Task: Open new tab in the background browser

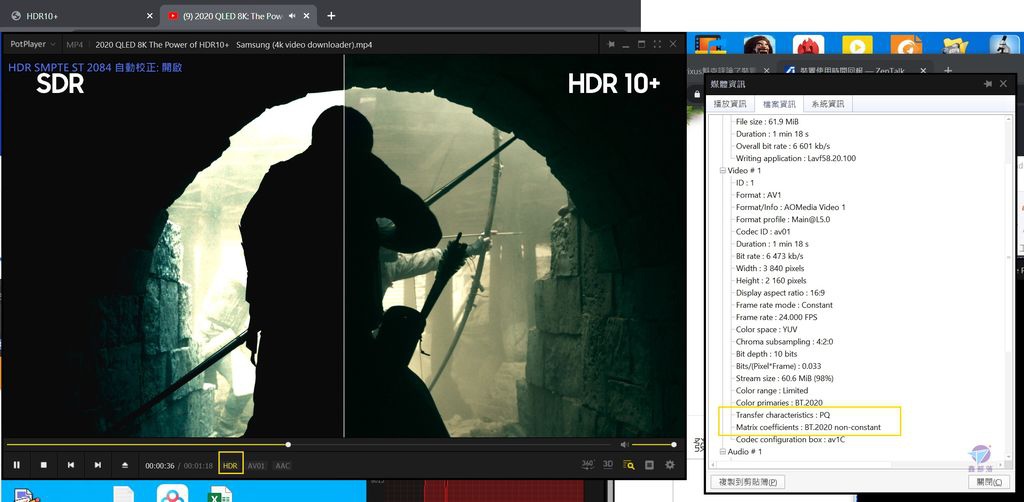Action: pyautogui.click(x=948, y=70)
